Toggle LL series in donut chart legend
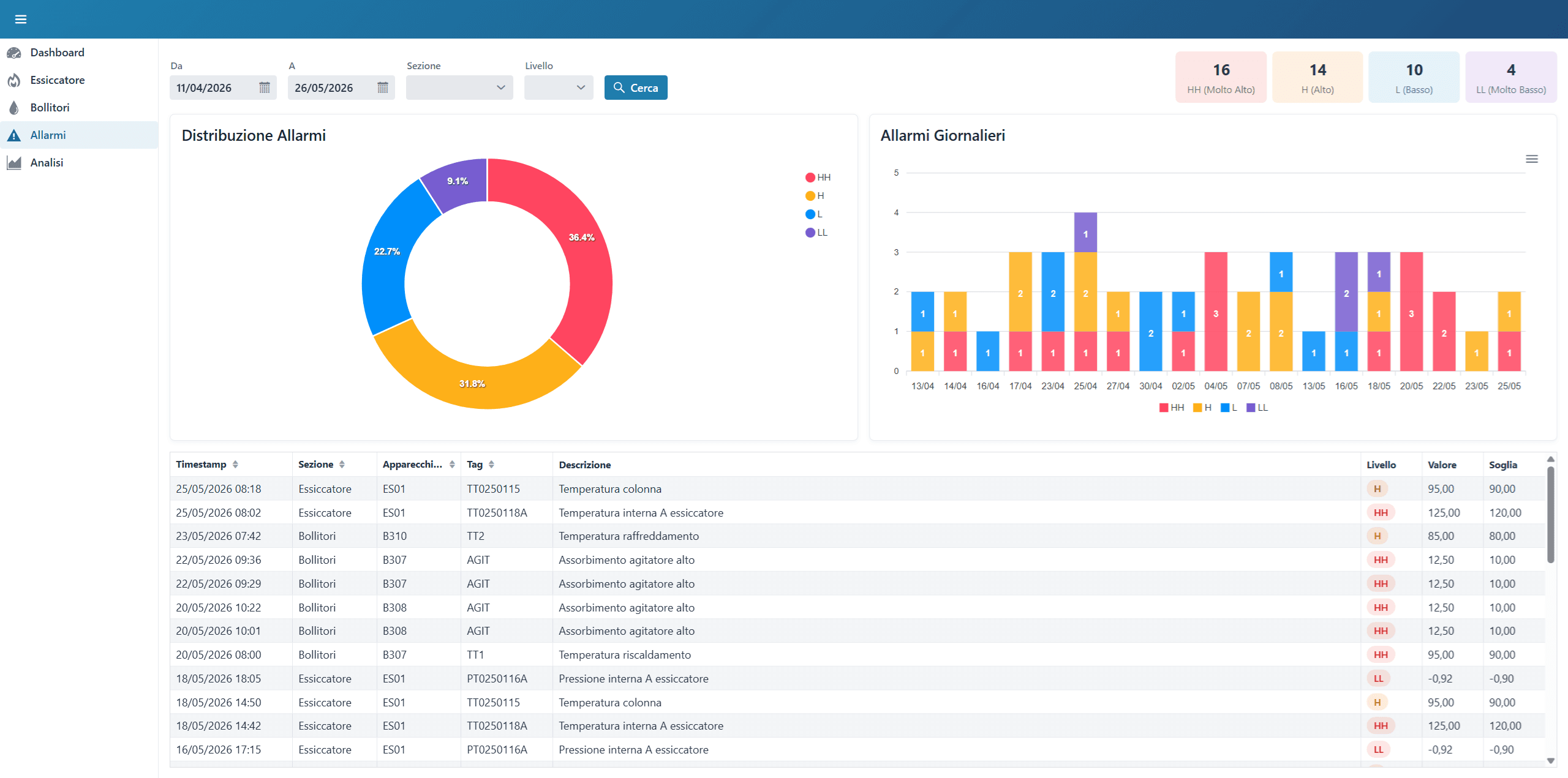1568x778 pixels. tap(816, 233)
